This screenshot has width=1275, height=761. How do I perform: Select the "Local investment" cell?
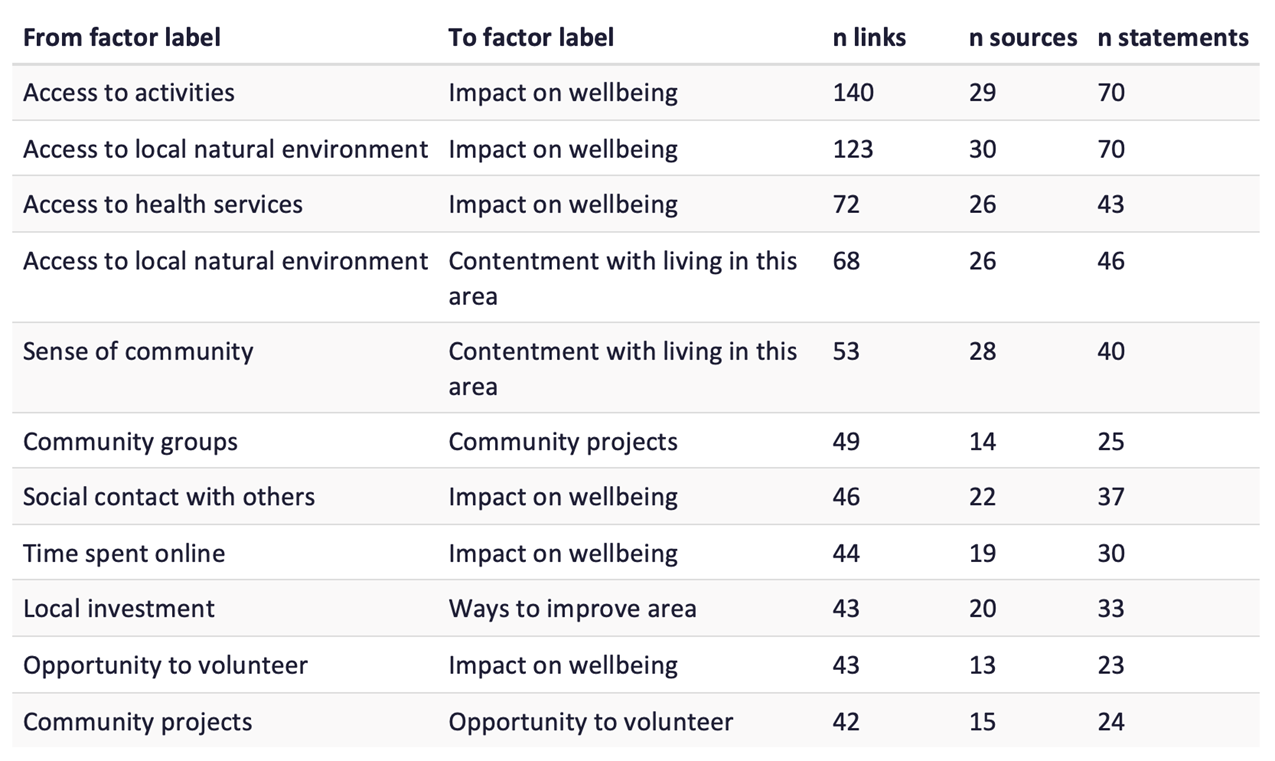pos(119,609)
